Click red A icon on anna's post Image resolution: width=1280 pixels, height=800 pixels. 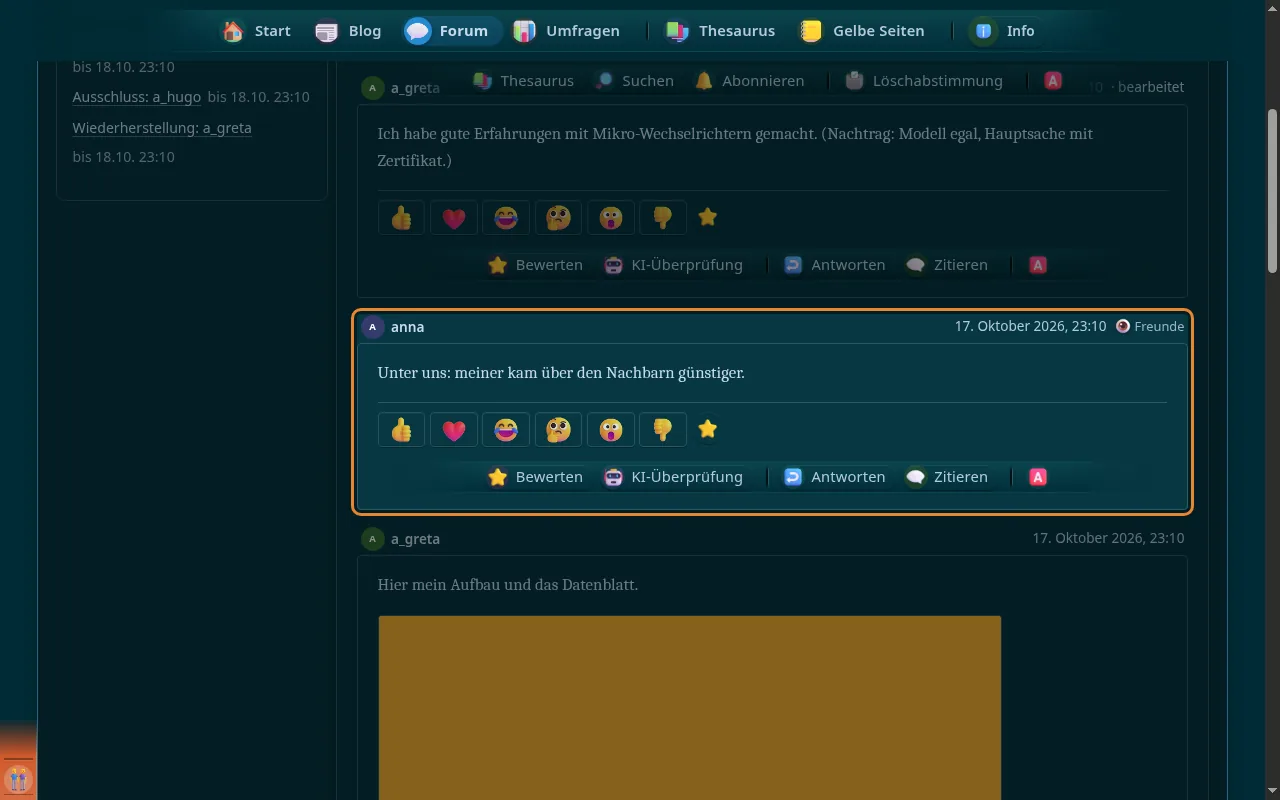[1038, 477]
